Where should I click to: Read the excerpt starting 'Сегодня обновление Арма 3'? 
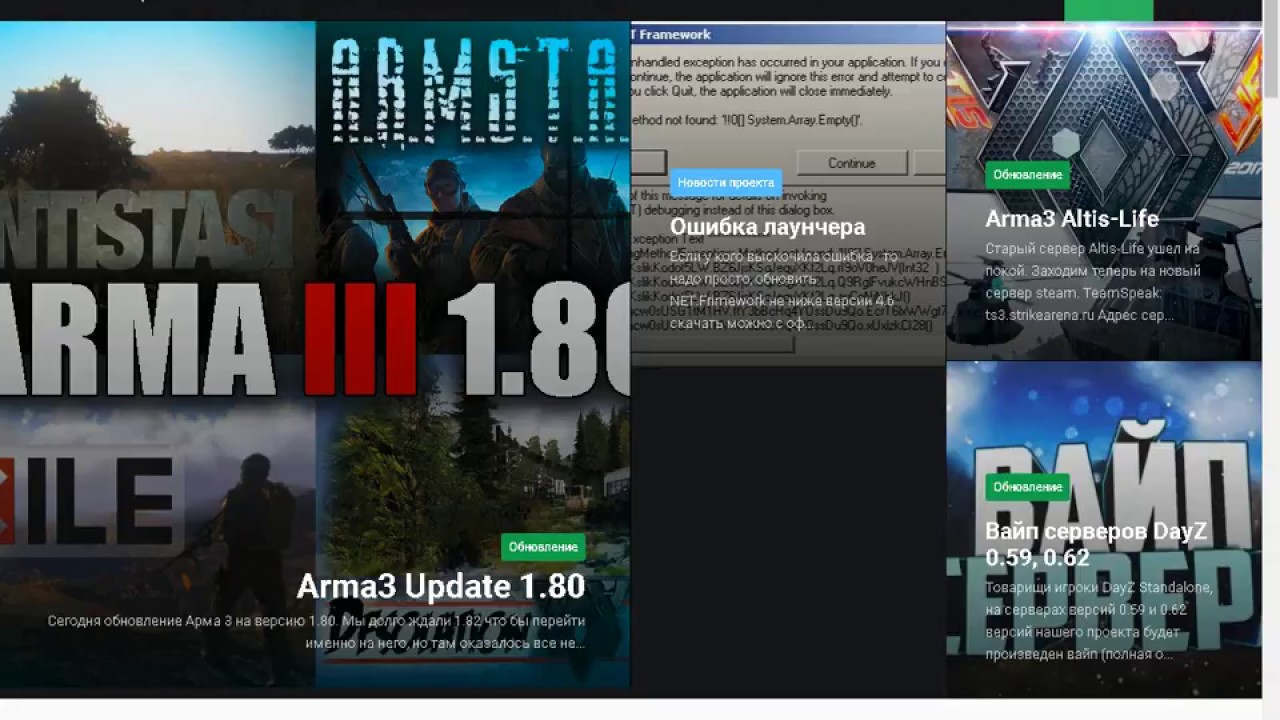coord(316,632)
